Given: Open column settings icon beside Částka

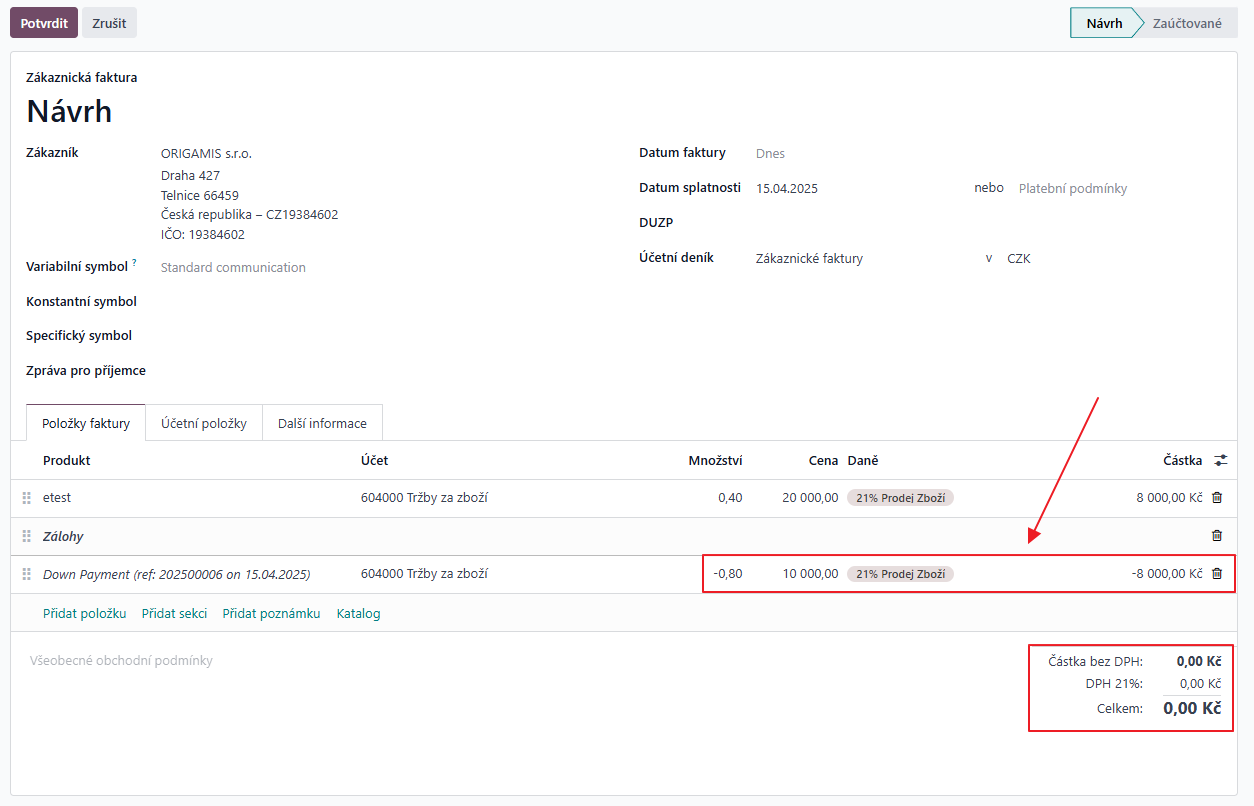Looking at the screenshot, I should (1220, 460).
